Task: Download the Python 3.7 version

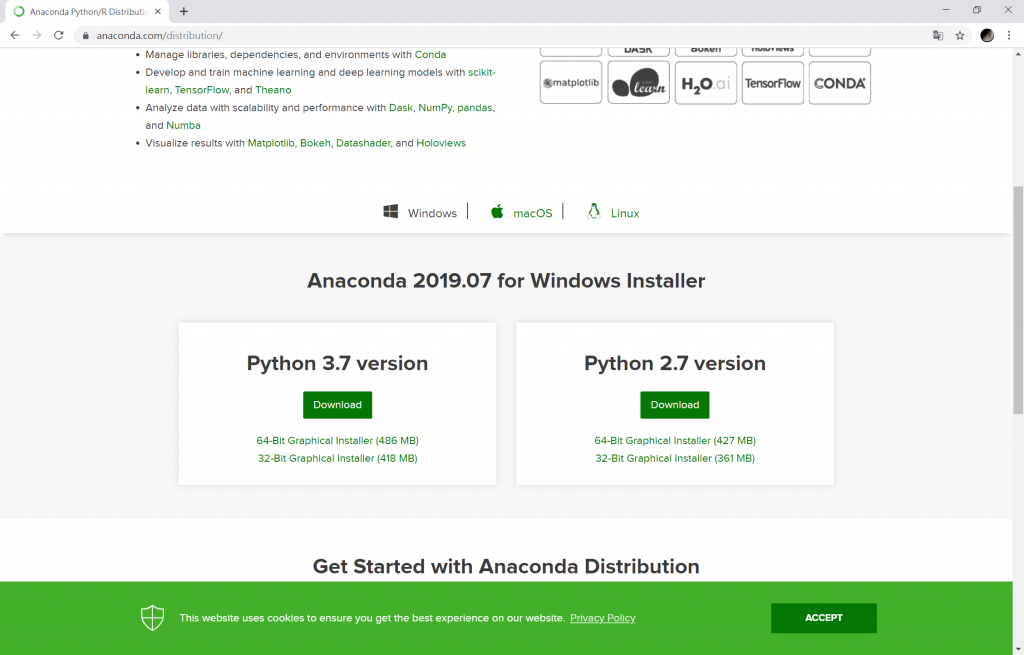Action: [337, 405]
